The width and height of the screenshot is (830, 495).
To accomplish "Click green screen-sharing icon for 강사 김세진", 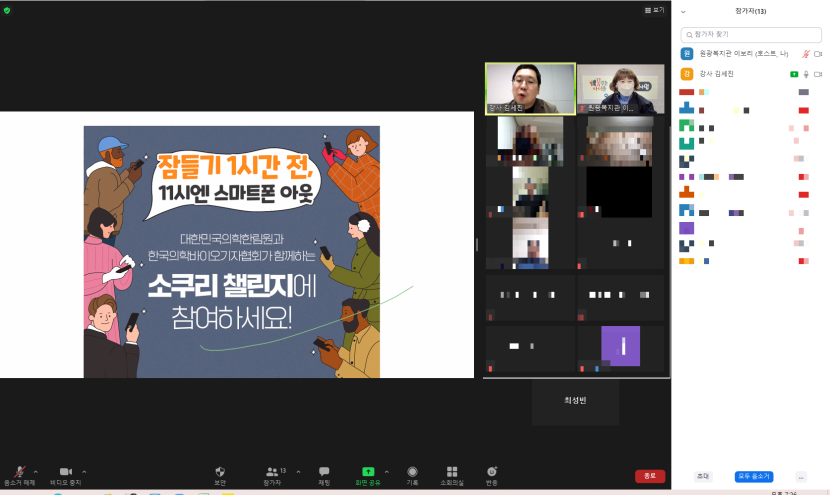I will click(x=794, y=74).
